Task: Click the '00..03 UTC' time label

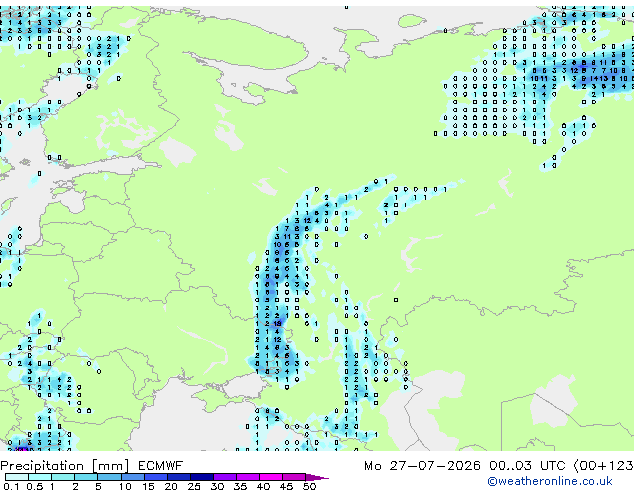Action: (x=527, y=466)
